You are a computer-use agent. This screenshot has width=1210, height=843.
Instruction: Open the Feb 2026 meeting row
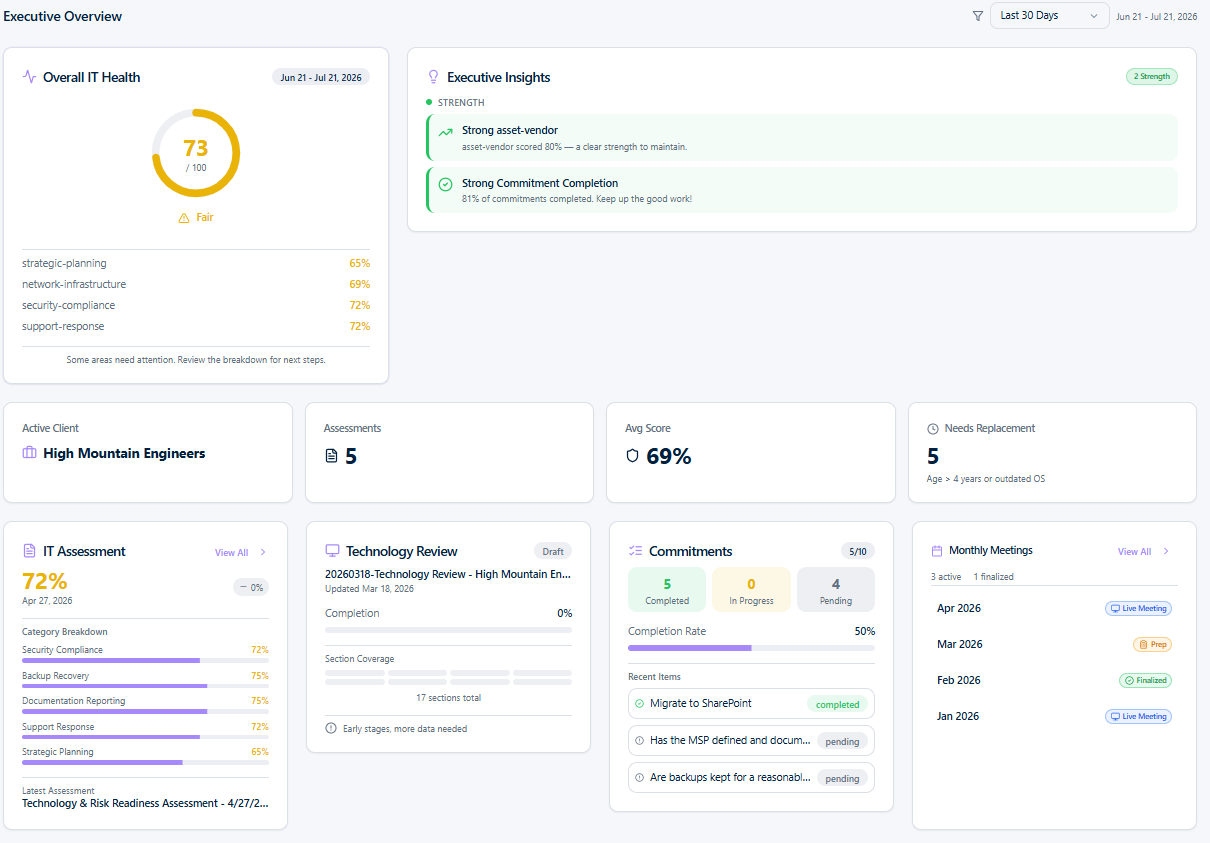1054,680
